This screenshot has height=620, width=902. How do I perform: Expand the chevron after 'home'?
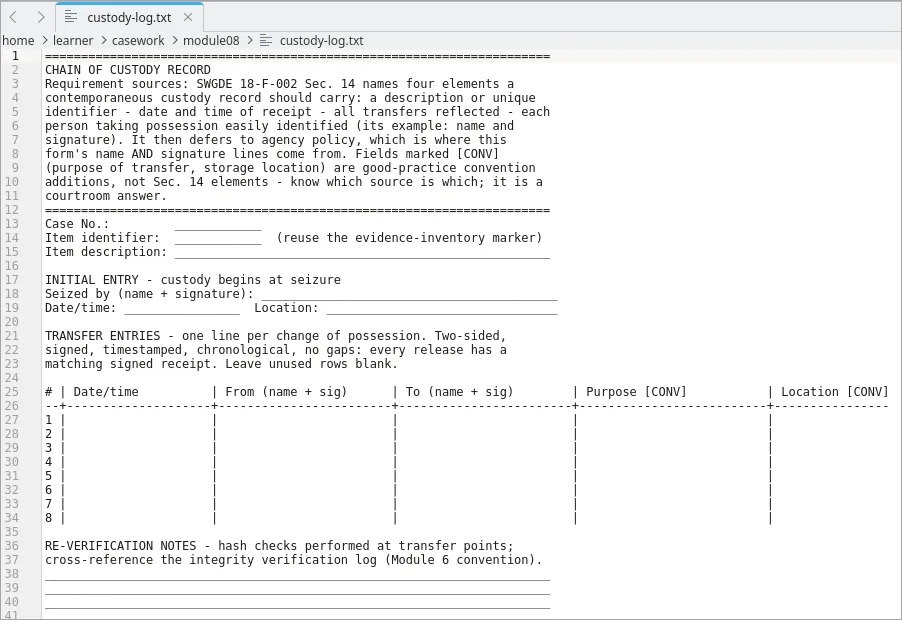coord(44,41)
